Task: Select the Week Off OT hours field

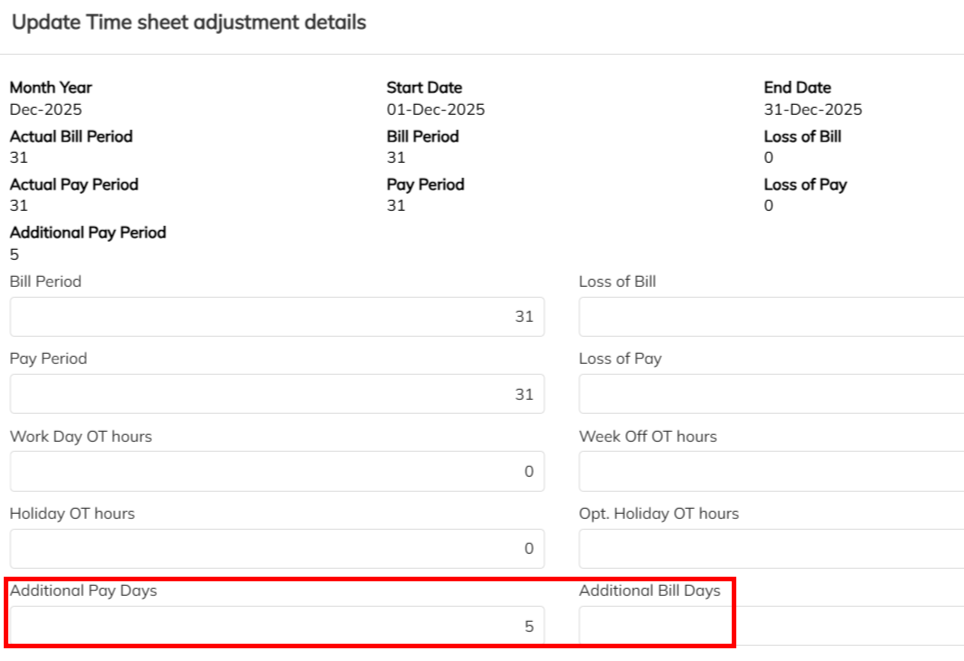Action: pos(770,471)
